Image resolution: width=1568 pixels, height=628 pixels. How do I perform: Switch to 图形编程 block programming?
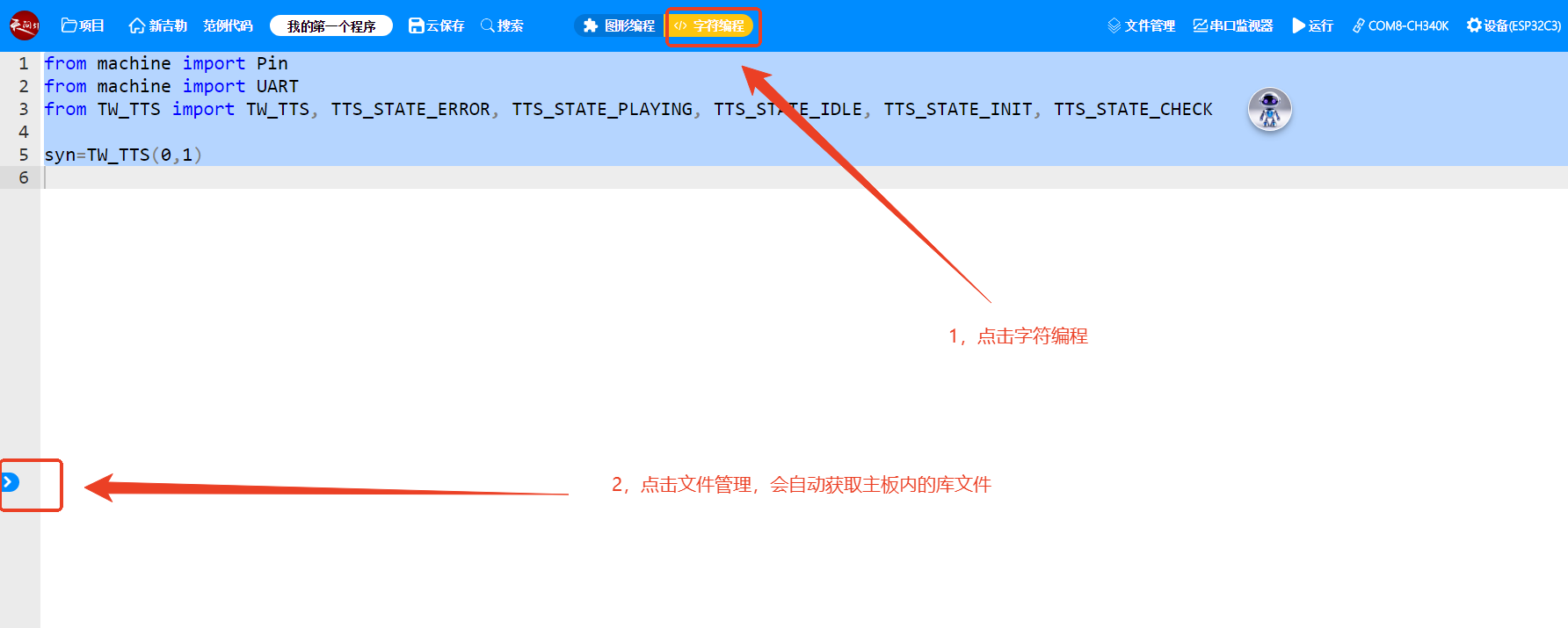(620, 25)
